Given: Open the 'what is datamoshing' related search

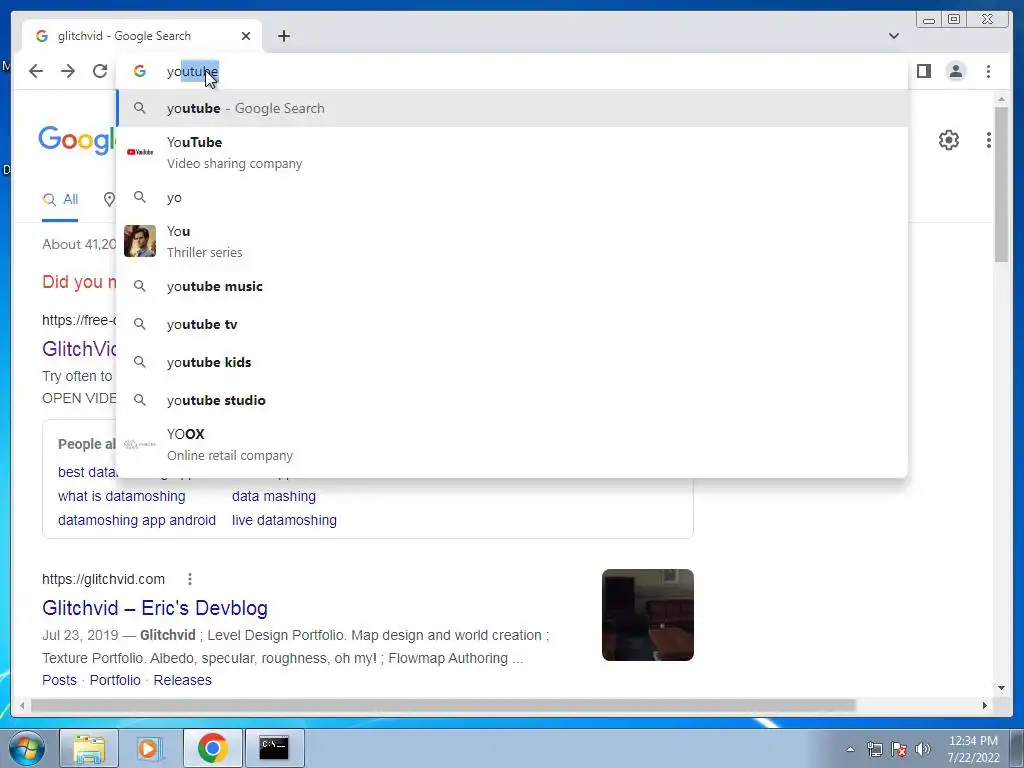Looking at the screenshot, I should (121, 496).
